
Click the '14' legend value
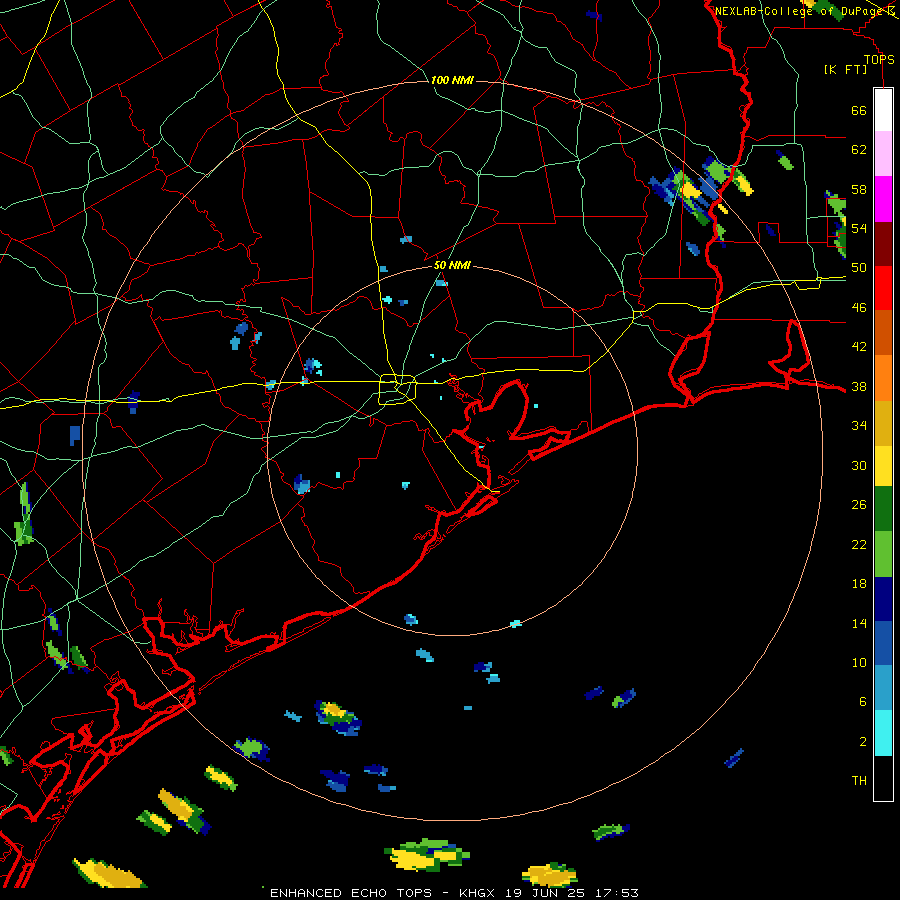coord(859,623)
